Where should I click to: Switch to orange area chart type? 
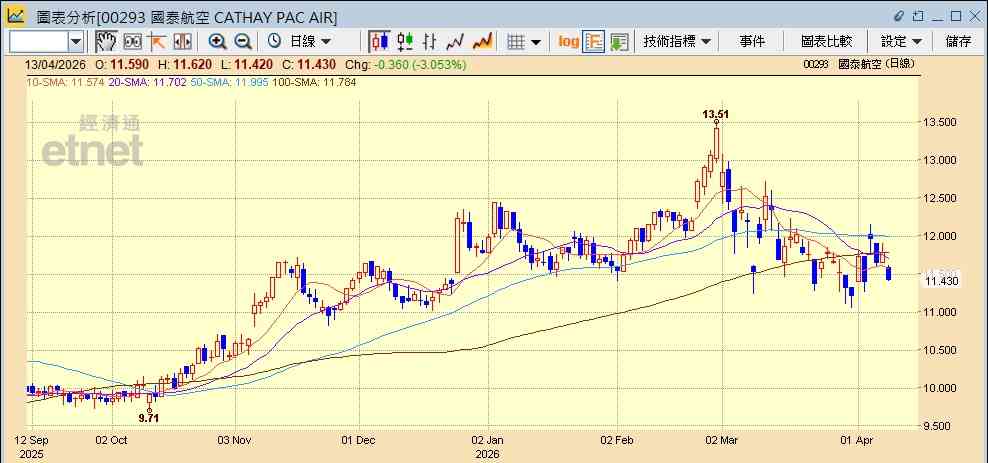pyautogui.click(x=482, y=42)
